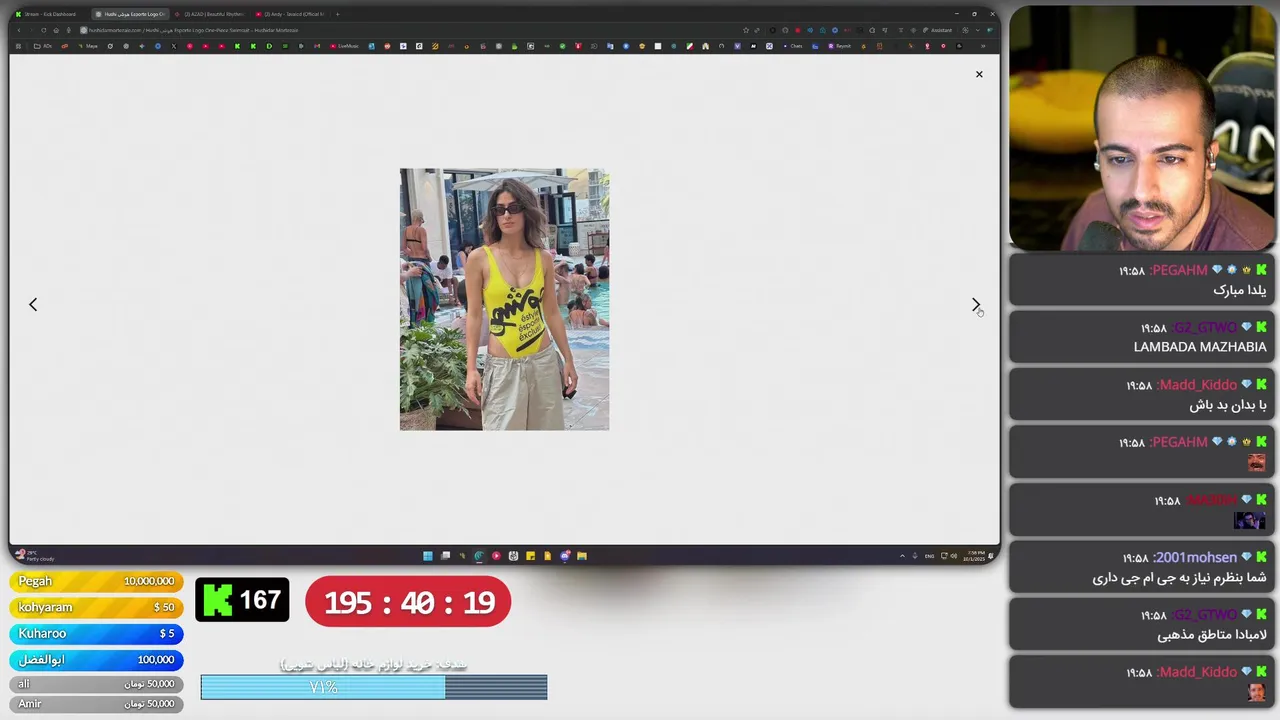This screenshot has height=720, width=1280.
Task: Select the kohyaram $50 donor row
Action: click(x=96, y=607)
